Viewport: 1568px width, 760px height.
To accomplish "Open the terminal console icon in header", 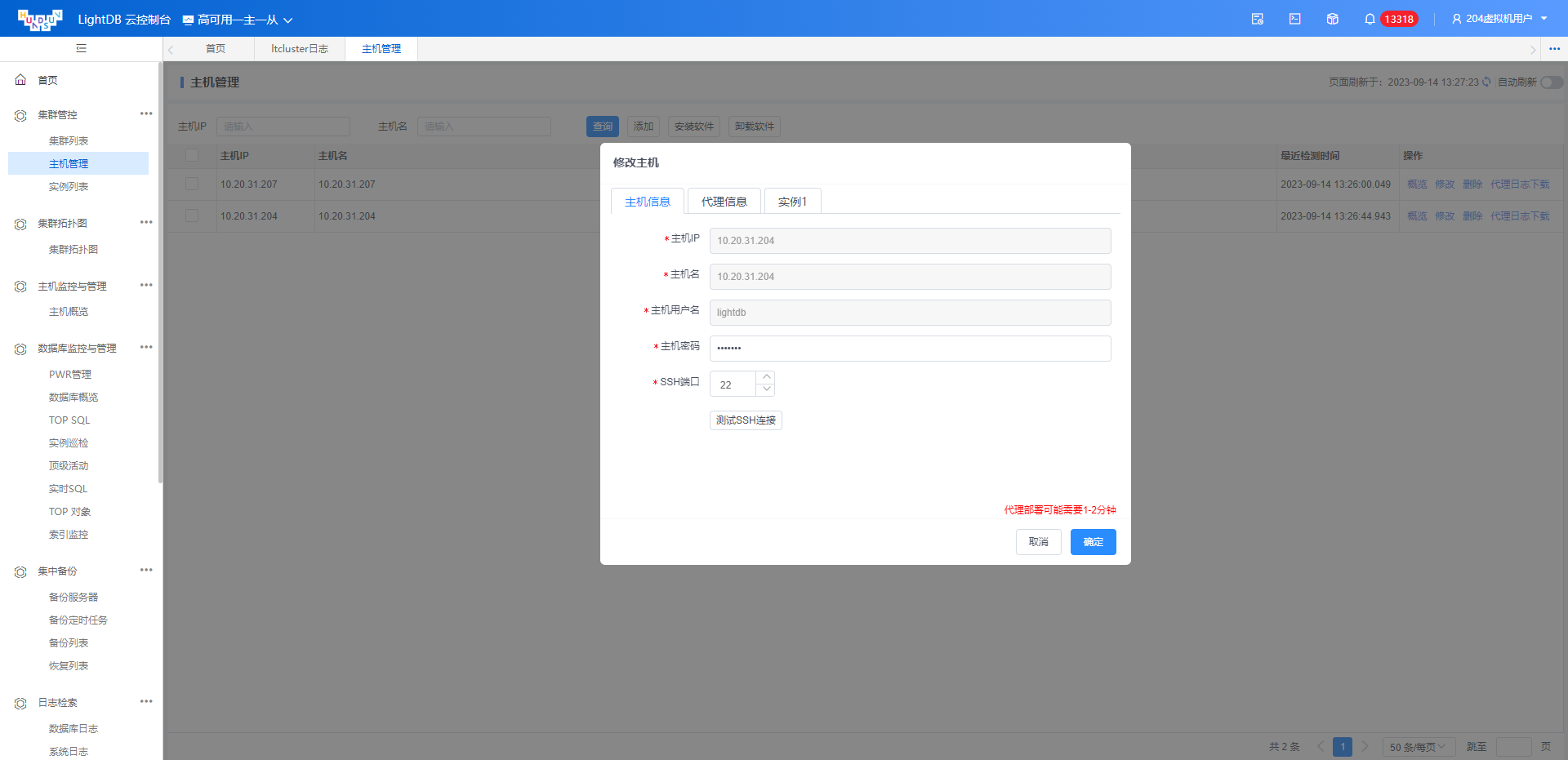I will (1295, 19).
